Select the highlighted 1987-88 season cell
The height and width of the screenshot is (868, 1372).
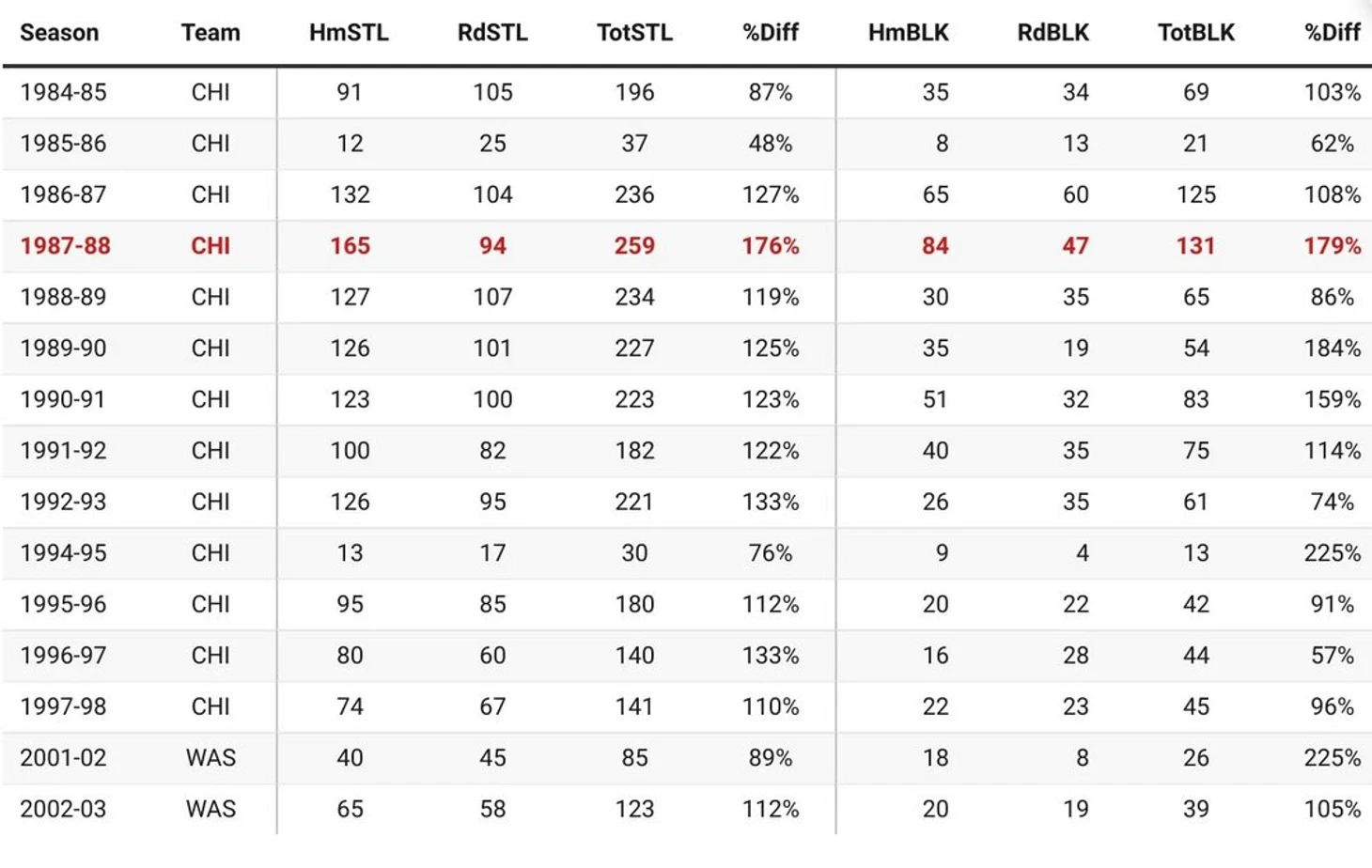point(65,246)
